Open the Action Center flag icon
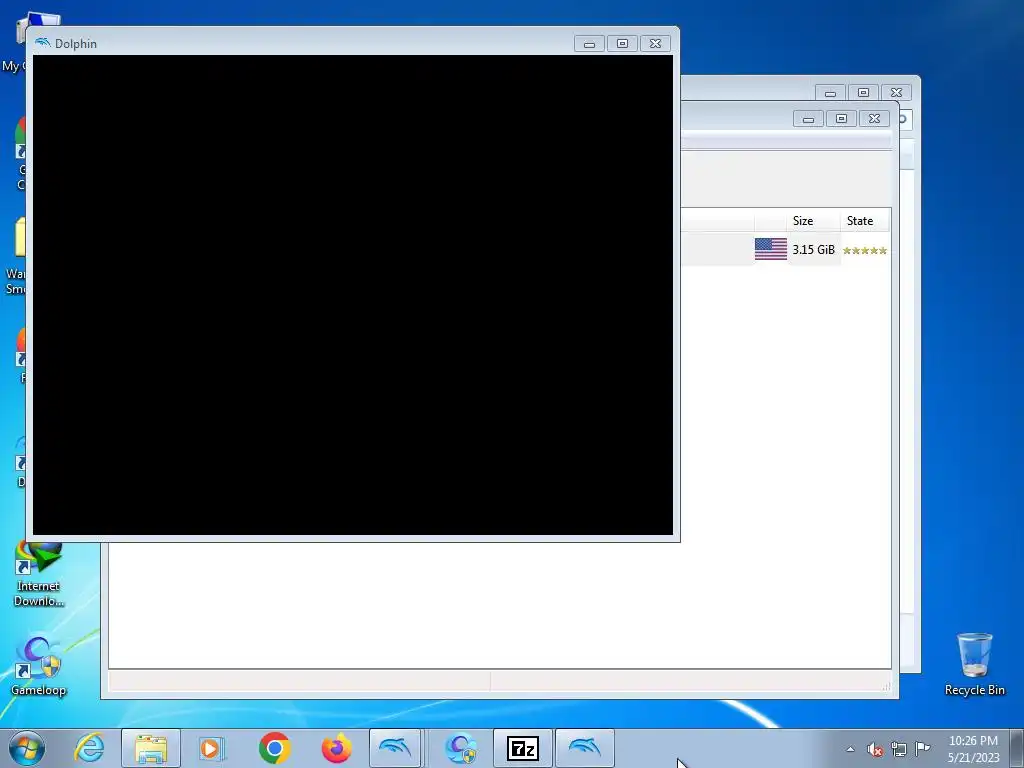The height and width of the screenshot is (768, 1024). pyautogui.click(x=922, y=748)
